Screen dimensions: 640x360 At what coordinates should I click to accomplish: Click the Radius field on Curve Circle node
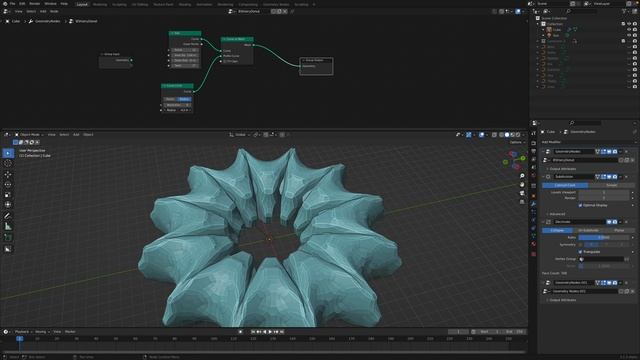(x=177, y=110)
